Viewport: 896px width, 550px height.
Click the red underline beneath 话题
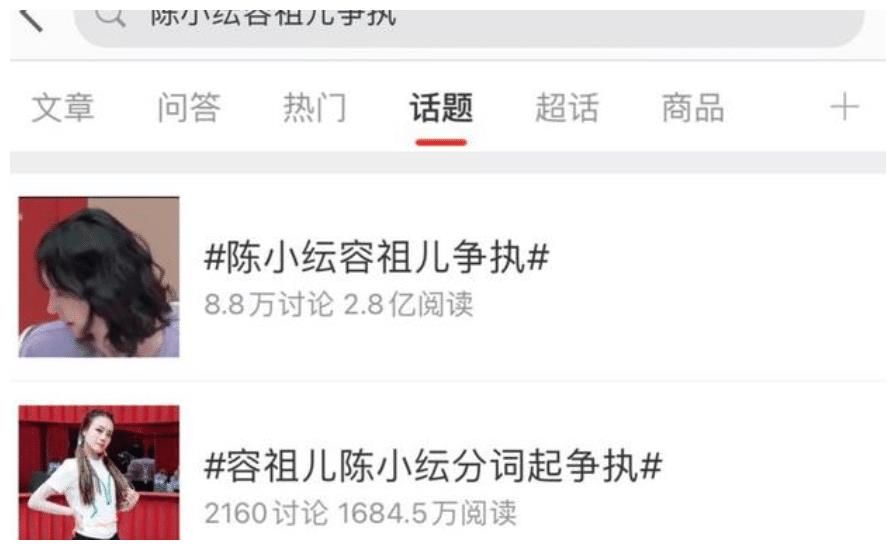click(441, 142)
